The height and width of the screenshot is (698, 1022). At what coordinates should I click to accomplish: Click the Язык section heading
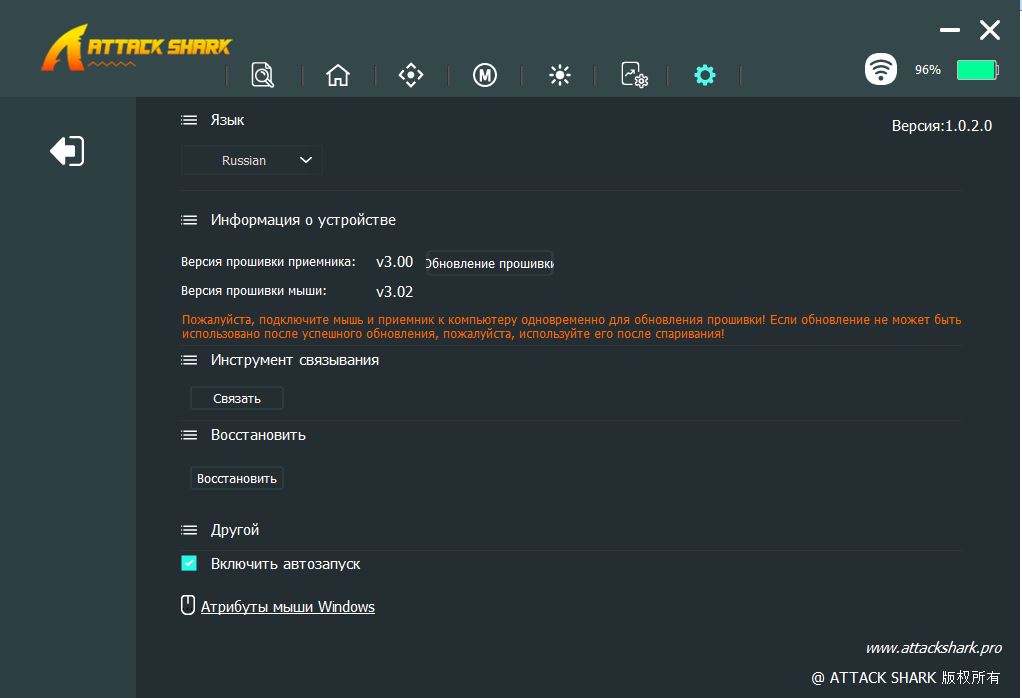coord(227,120)
